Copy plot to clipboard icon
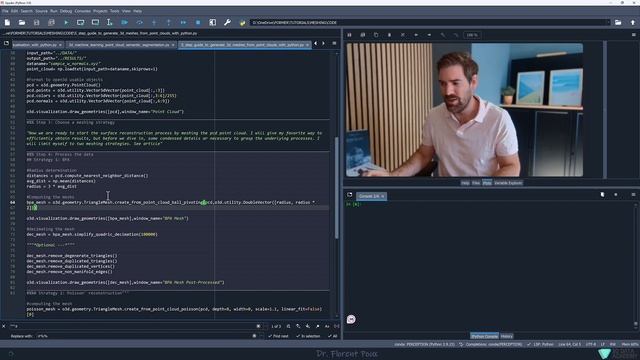This screenshot has width=640, height=360. point(376,35)
